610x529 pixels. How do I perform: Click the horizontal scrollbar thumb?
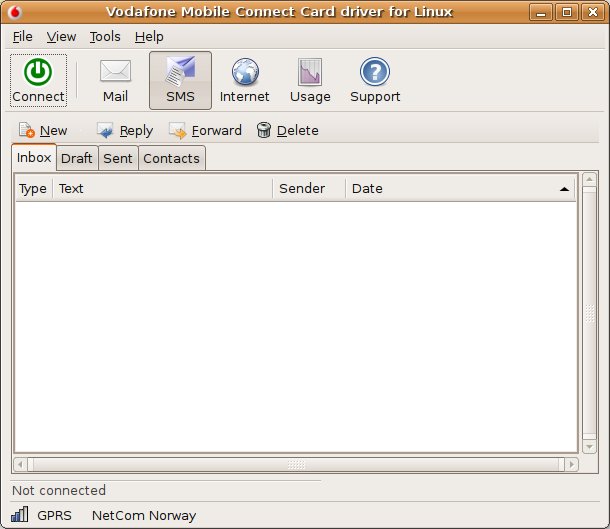(x=296, y=464)
